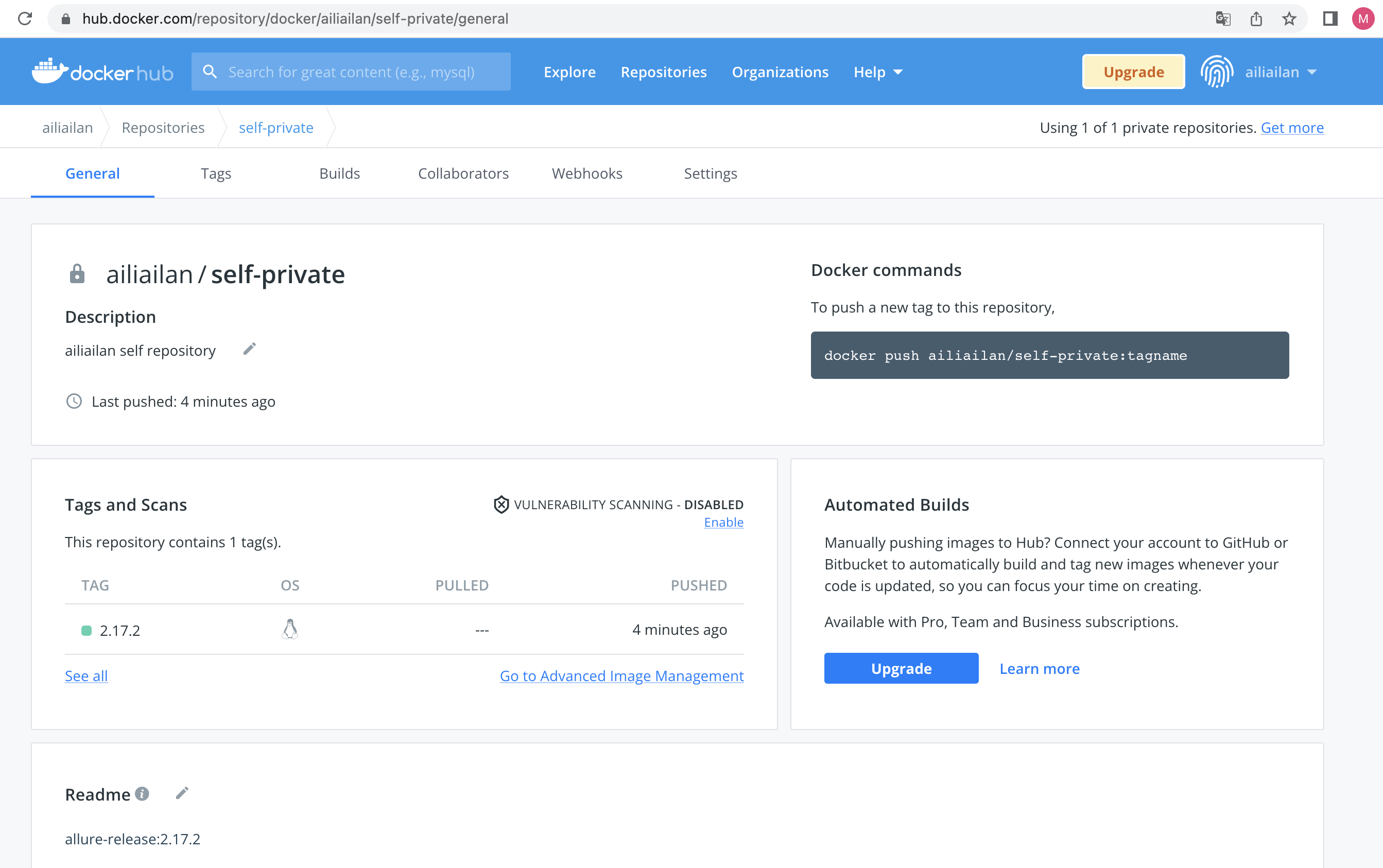Click the Readme info icon
This screenshot has height=868, width=1383.
point(142,793)
